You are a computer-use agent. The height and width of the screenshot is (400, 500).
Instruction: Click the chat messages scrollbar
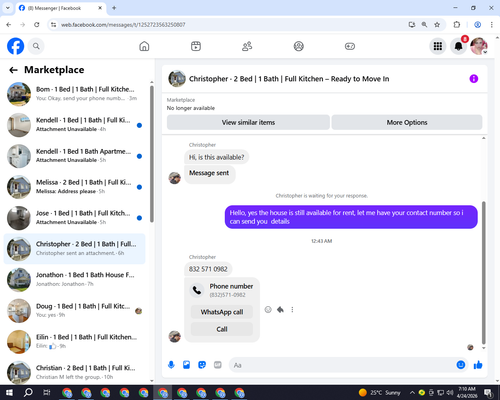point(484,272)
